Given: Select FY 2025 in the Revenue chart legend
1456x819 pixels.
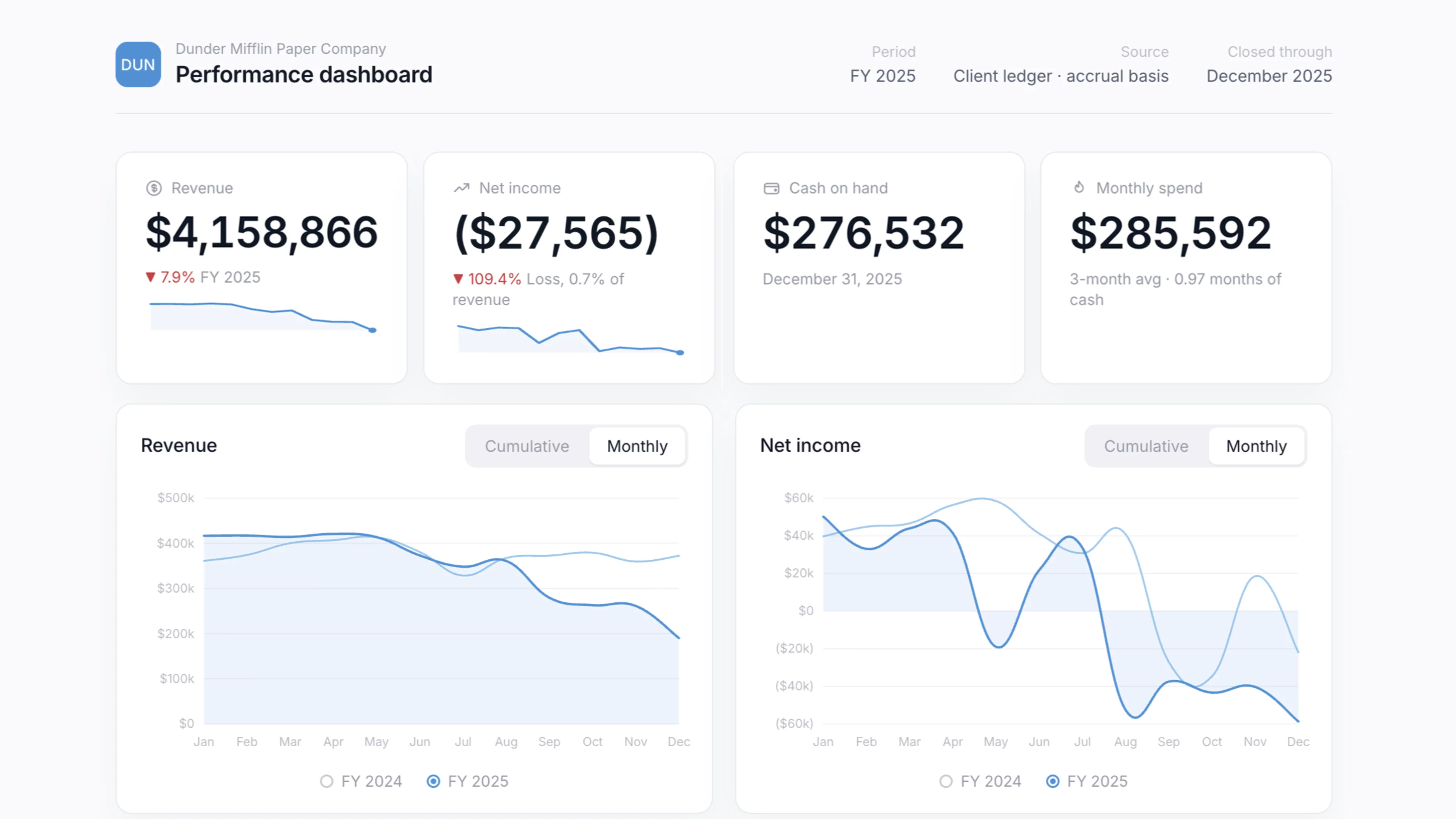Looking at the screenshot, I should point(468,781).
